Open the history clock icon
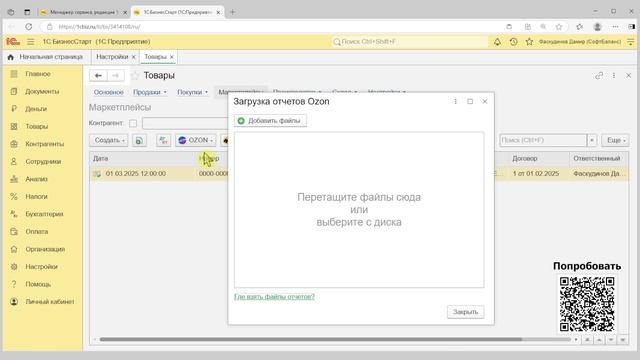Screen dimensions: 640x360 click(x=513, y=42)
